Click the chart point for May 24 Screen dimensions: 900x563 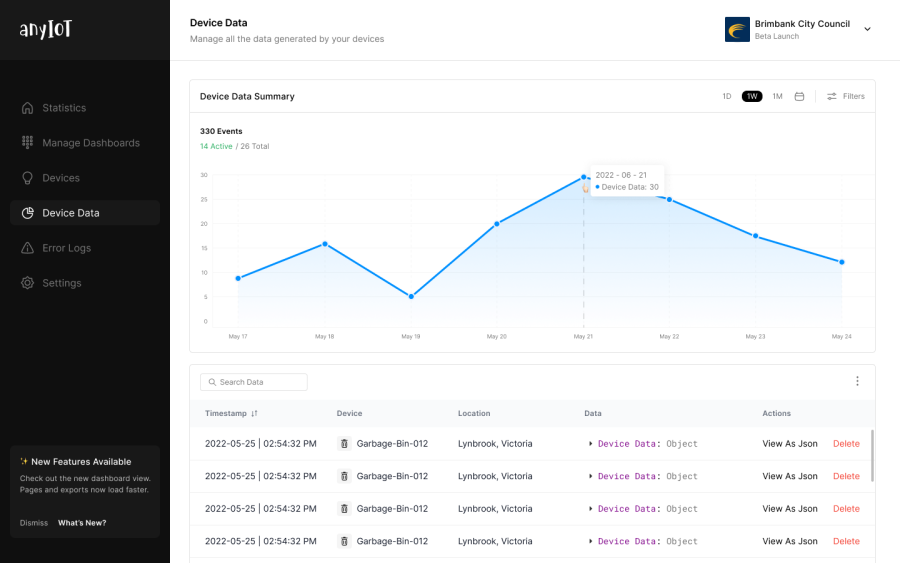tap(842, 262)
